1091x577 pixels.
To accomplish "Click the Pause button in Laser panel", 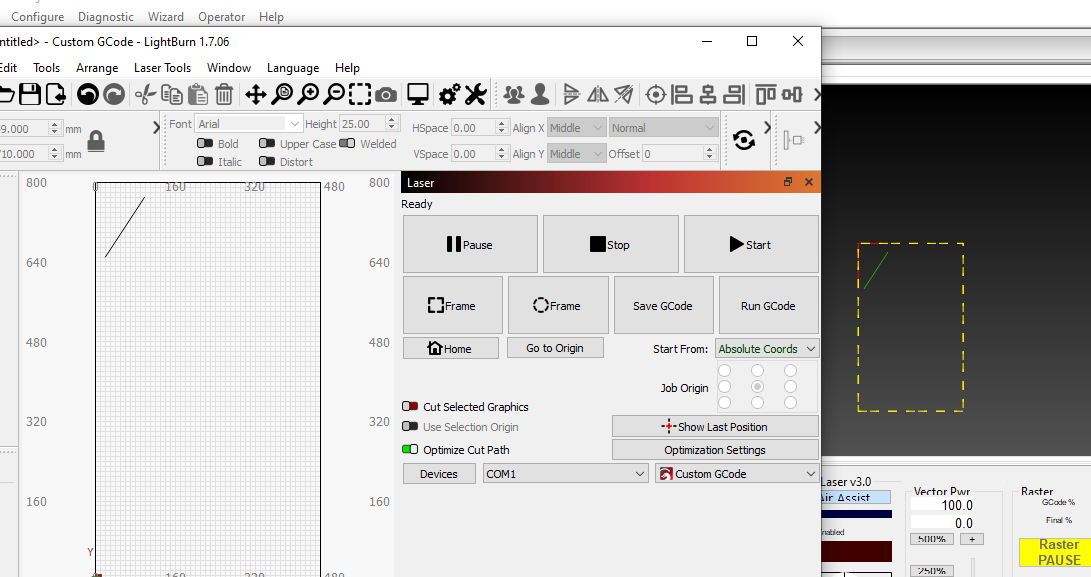I will click(x=470, y=244).
